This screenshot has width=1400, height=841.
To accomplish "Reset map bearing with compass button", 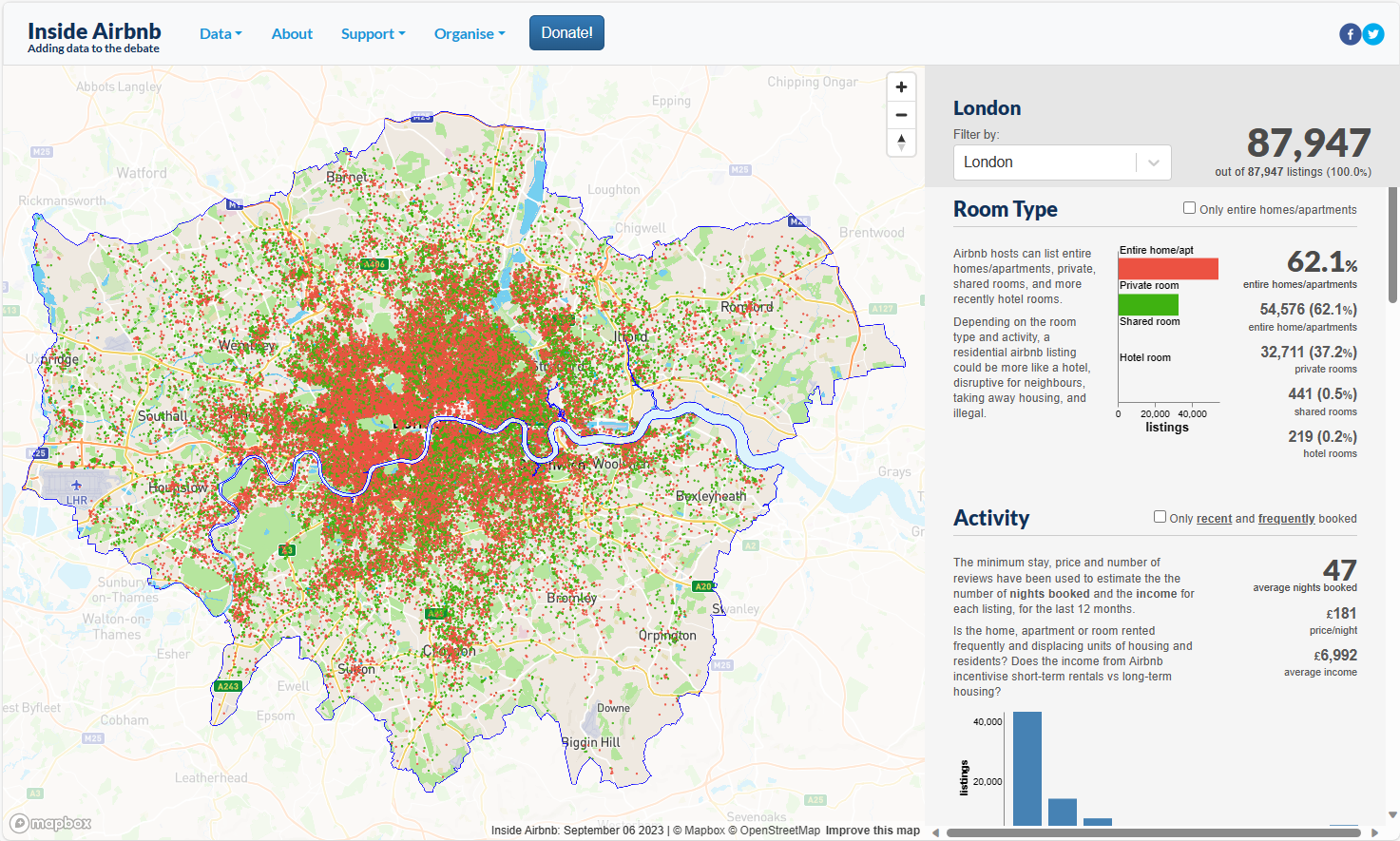I will [901, 143].
